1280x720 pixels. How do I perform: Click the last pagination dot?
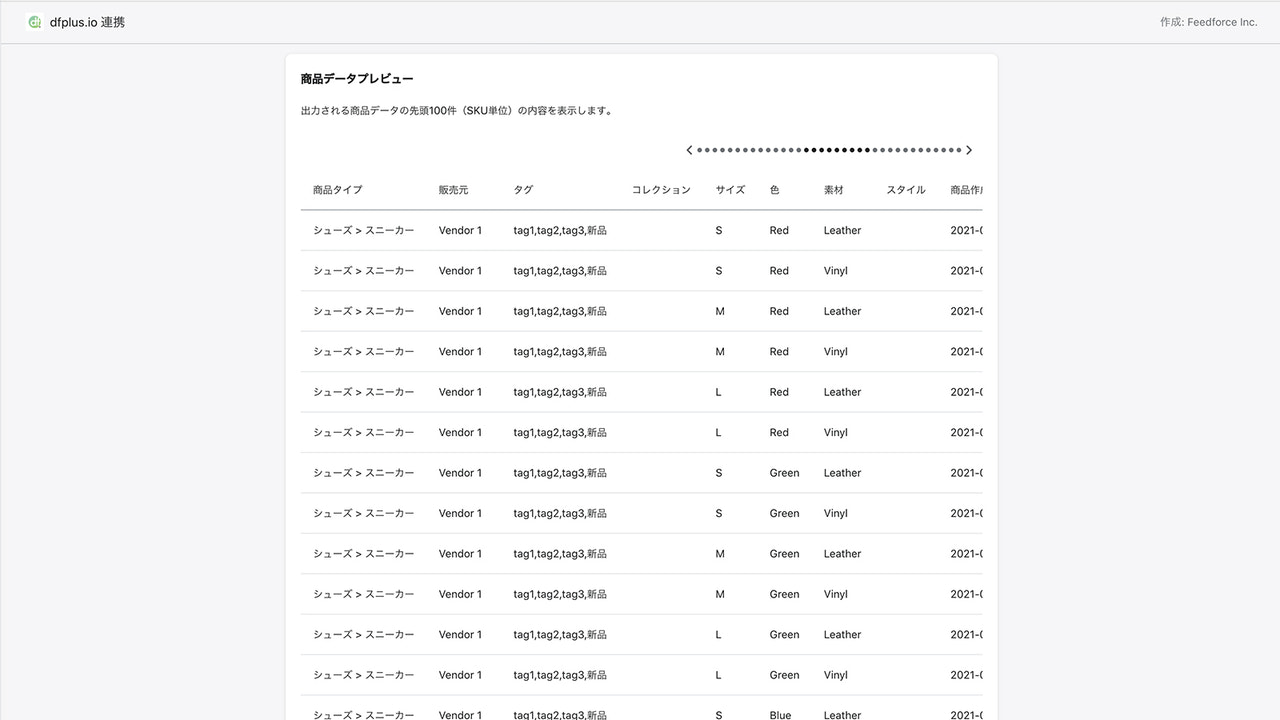click(x=958, y=149)
